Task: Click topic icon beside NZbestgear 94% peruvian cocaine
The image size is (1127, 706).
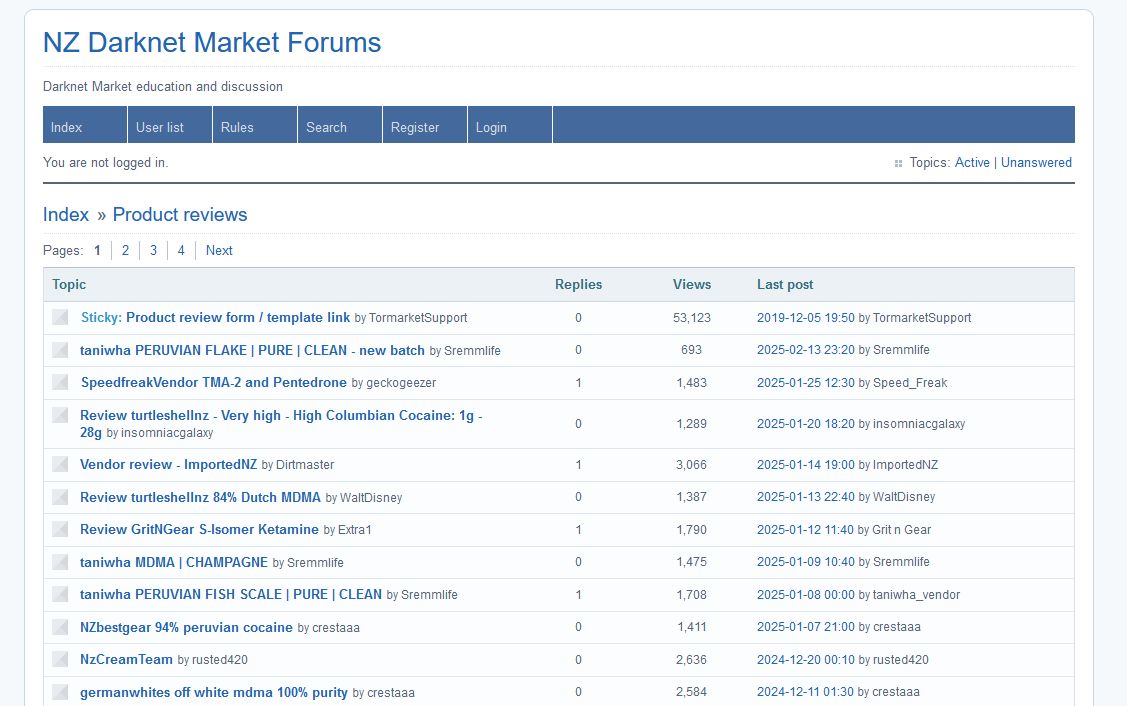Action: pos(60,627)
